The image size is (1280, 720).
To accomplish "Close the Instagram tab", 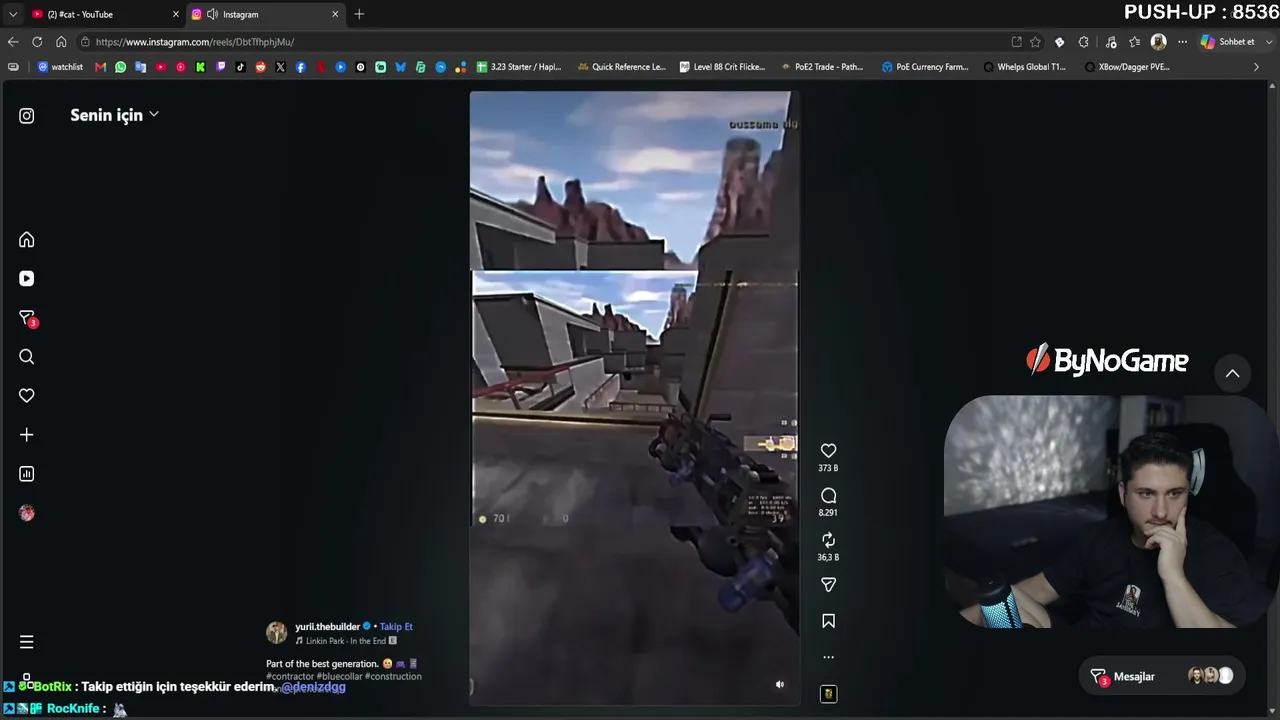I will click(335, 14).
